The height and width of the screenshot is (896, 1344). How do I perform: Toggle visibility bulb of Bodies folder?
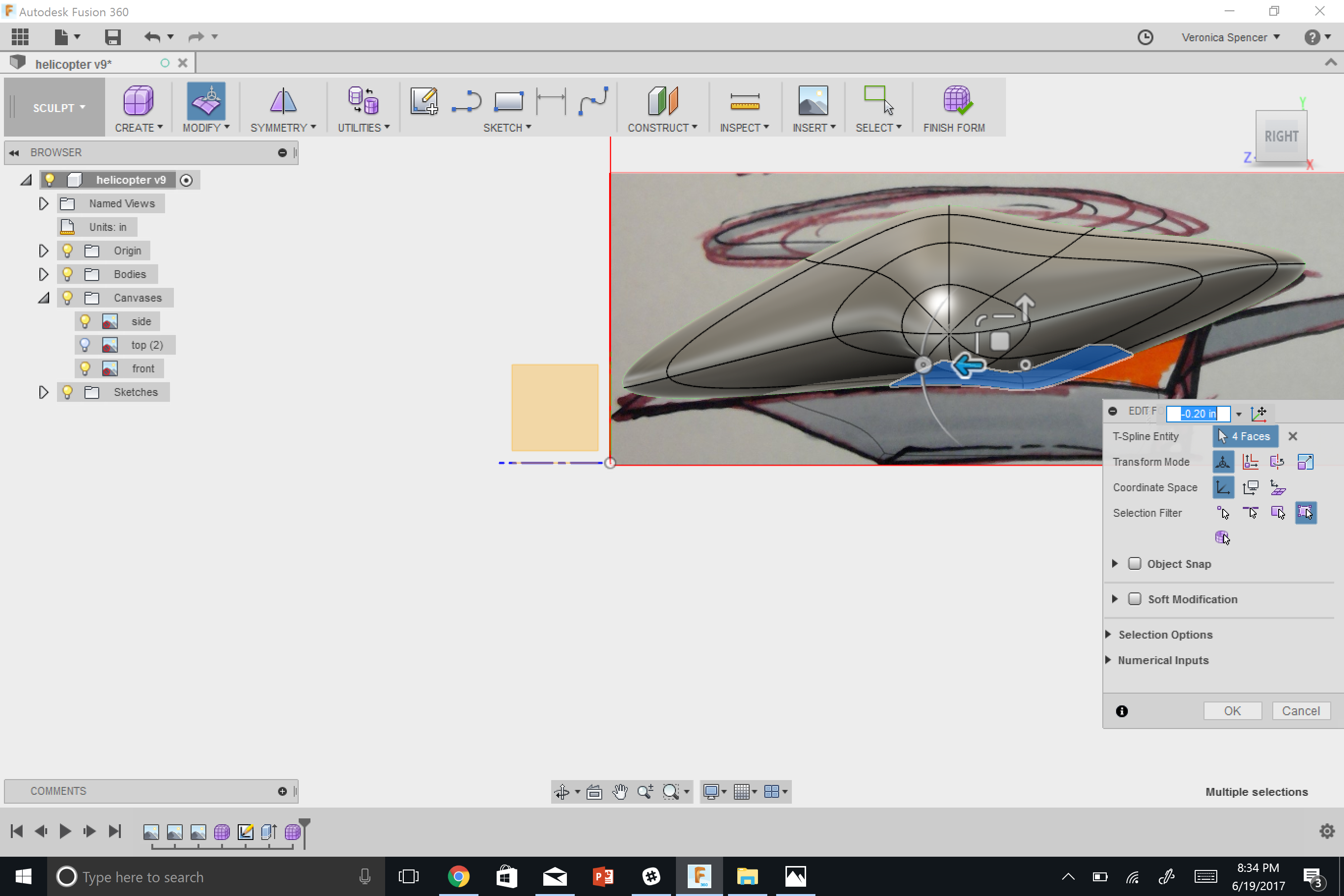67,274
